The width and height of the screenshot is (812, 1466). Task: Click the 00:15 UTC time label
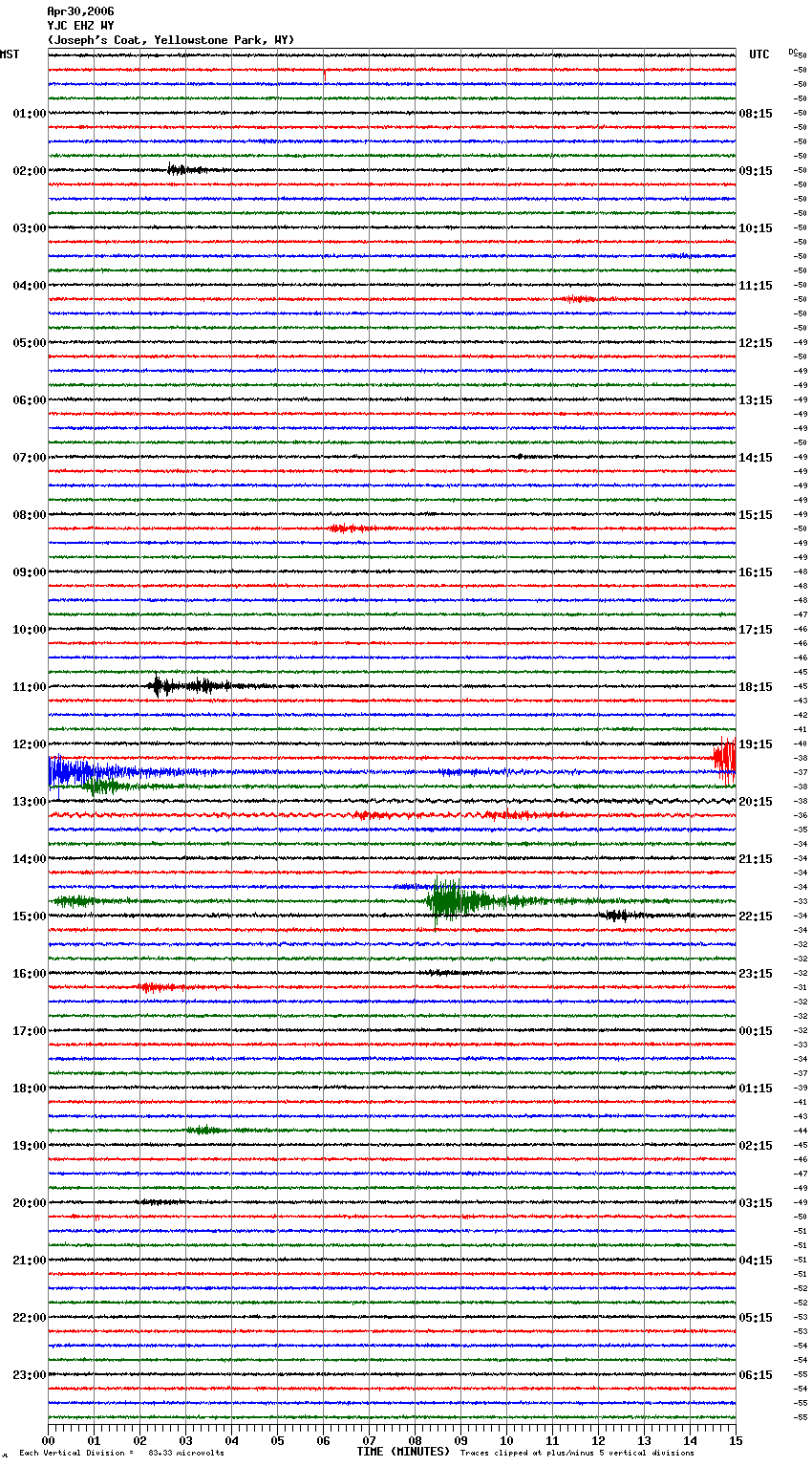(x=756, y=1031)
